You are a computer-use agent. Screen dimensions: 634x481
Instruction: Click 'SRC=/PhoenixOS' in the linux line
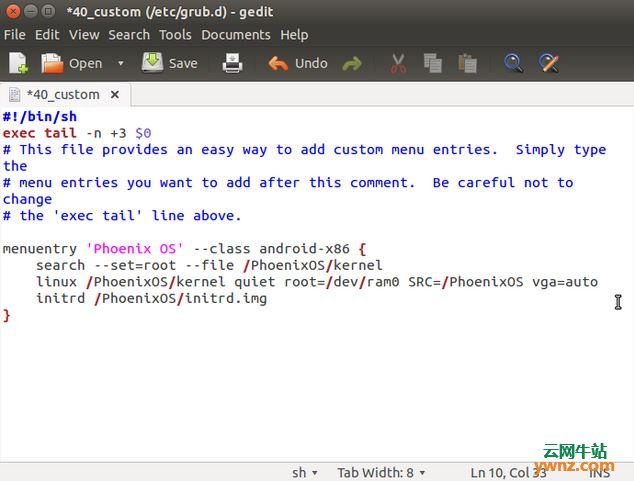coord(465,282)
